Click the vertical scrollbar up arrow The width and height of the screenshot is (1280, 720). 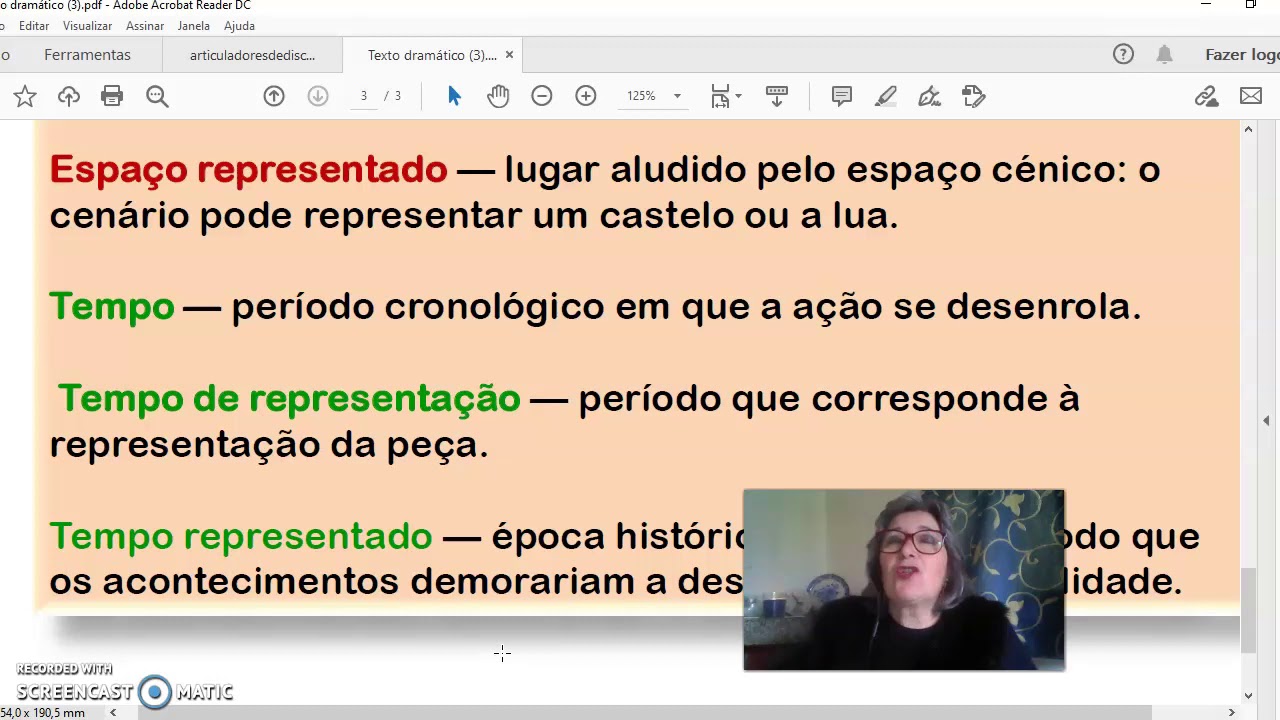(x=1248, y=129)
